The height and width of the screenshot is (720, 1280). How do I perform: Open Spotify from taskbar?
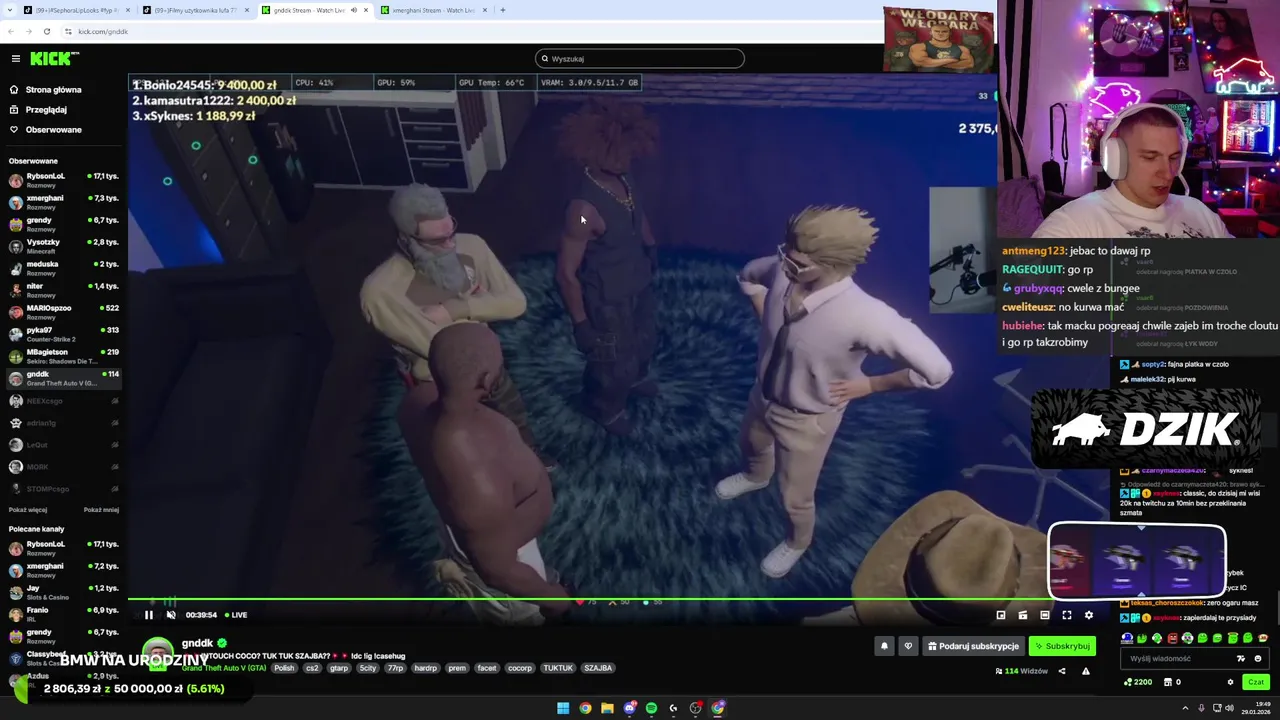tap(651, 708)
